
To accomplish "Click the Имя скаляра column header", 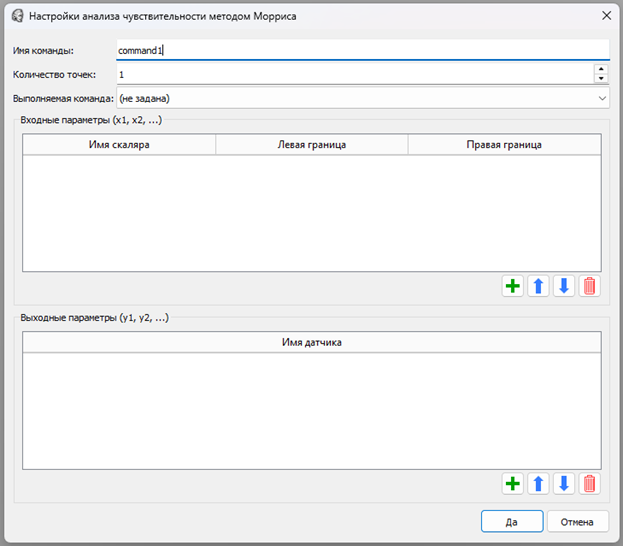I will [119, 145].
